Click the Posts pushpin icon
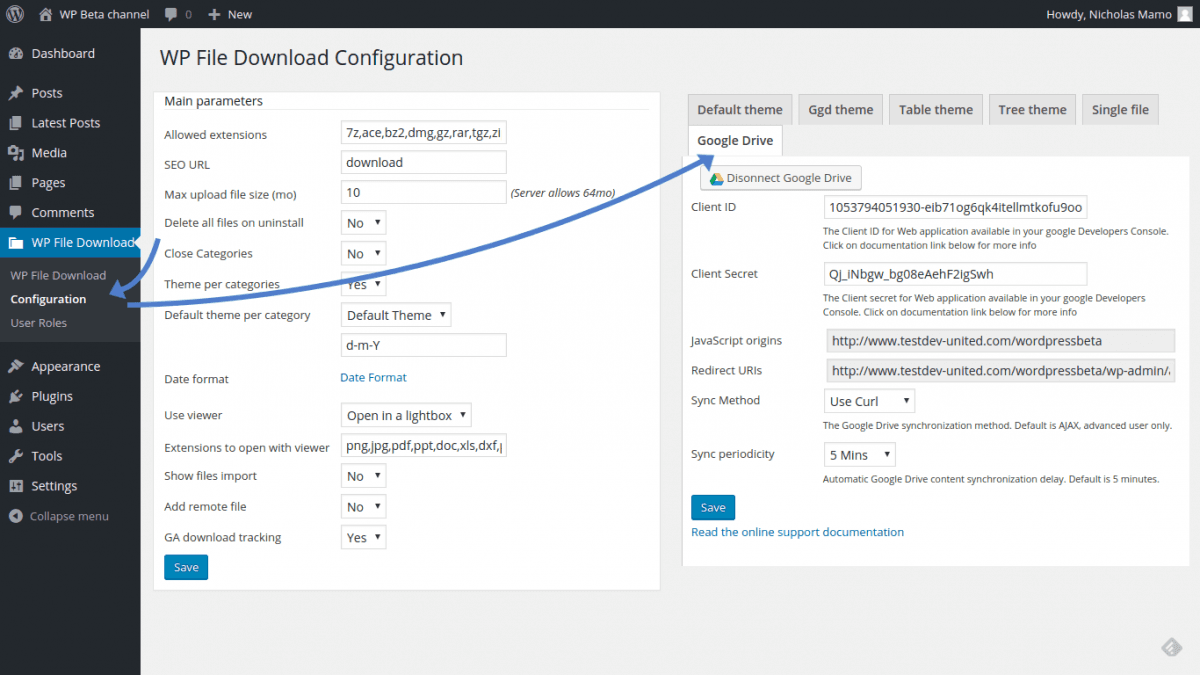Image resolution: width=1200 pixels, height=675 pixels. click(15, 93)
